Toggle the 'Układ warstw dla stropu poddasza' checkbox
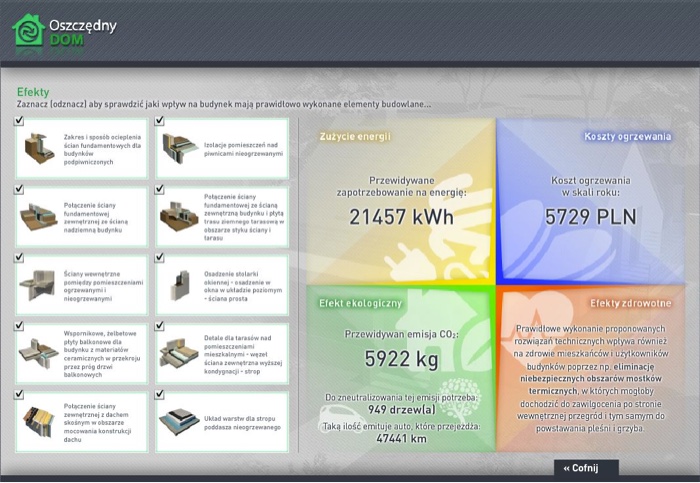The width and height of the screenshot is (700, 483). tap(159, 395)
